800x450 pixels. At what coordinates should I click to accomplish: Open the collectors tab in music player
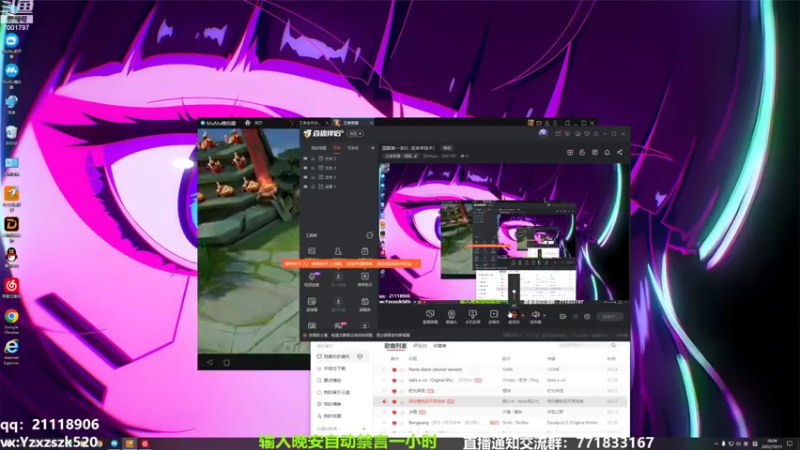point(440,346)
